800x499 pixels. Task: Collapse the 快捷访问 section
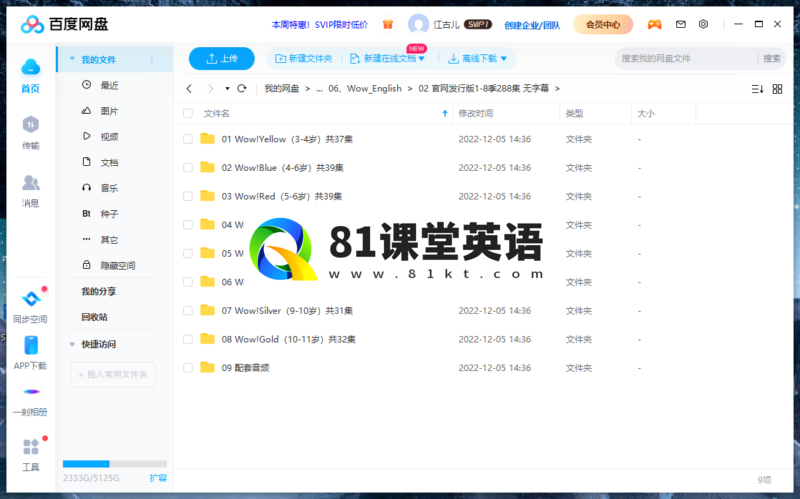(72, 344)
